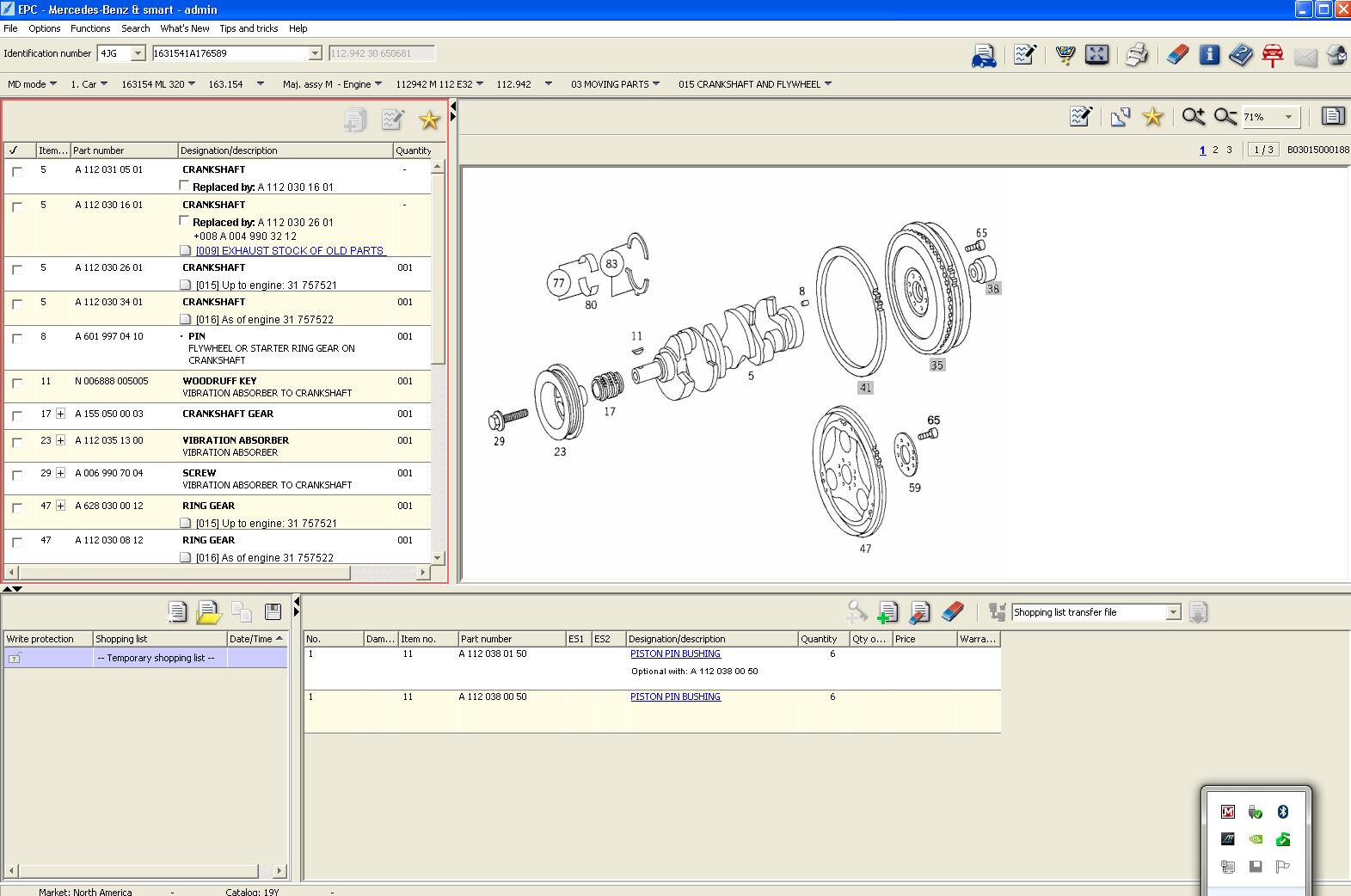Click the red car icon in toolbar

tap(1272, 55)
